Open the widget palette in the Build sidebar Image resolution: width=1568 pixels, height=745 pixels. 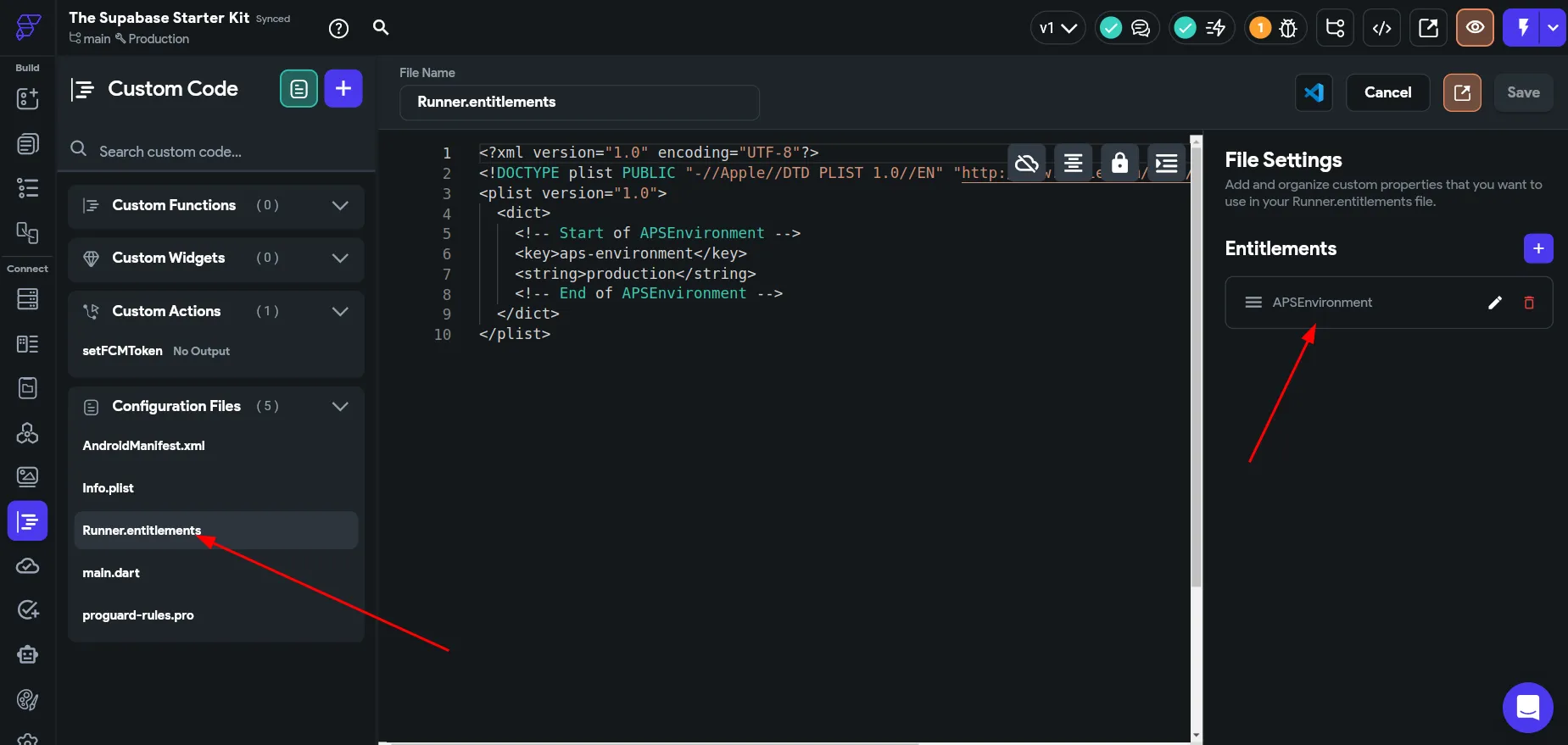tap(27, 98)
